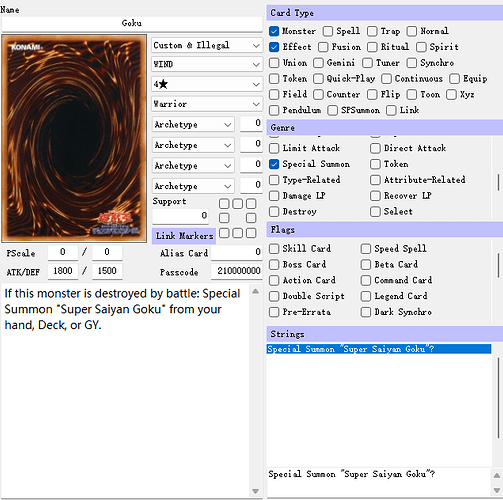The image size is (503, 500).
Task: Toggle the top-left link marker box
Action: [x=224, y=204]
